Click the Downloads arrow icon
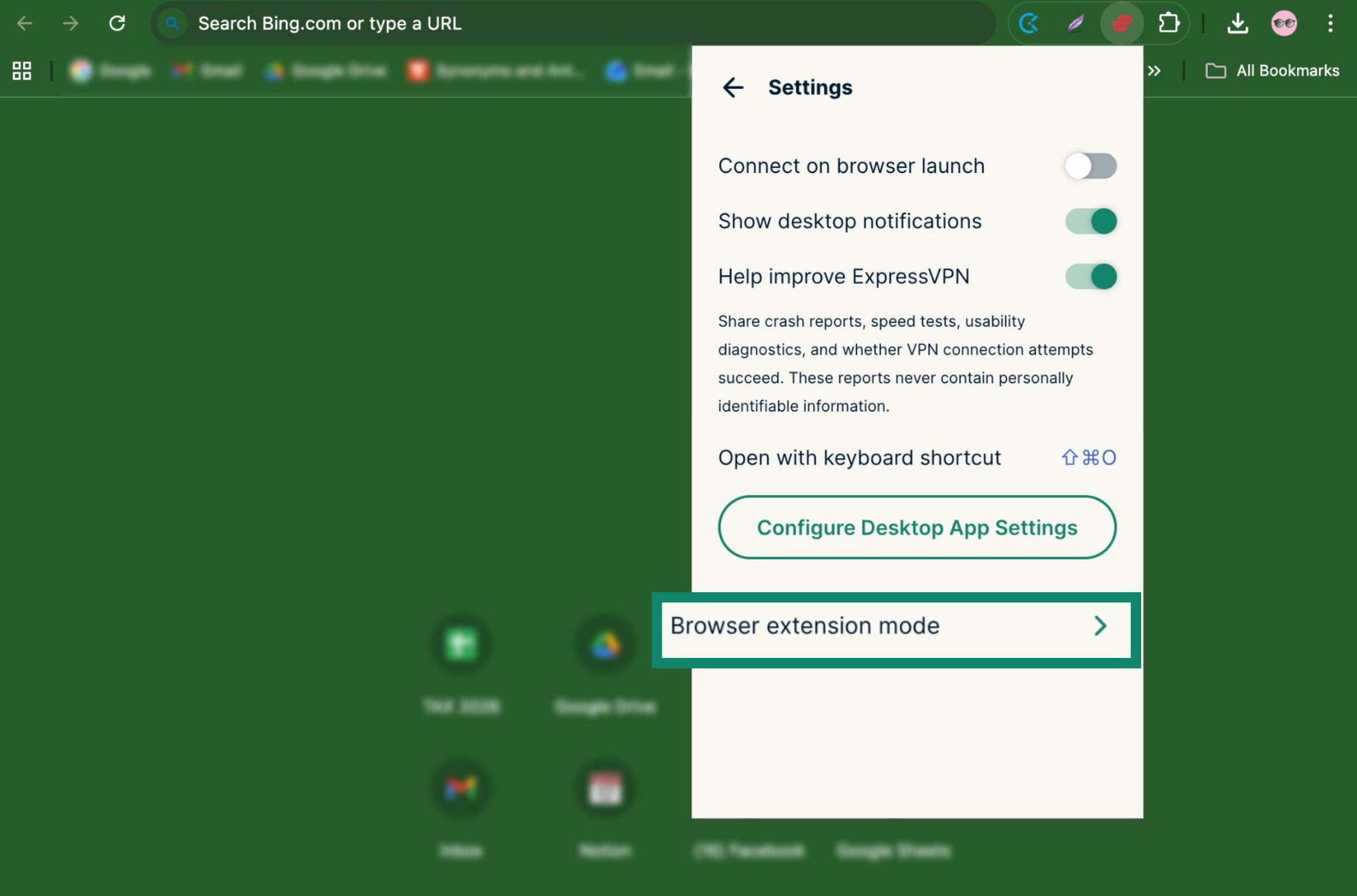 tap(1237, 23)
